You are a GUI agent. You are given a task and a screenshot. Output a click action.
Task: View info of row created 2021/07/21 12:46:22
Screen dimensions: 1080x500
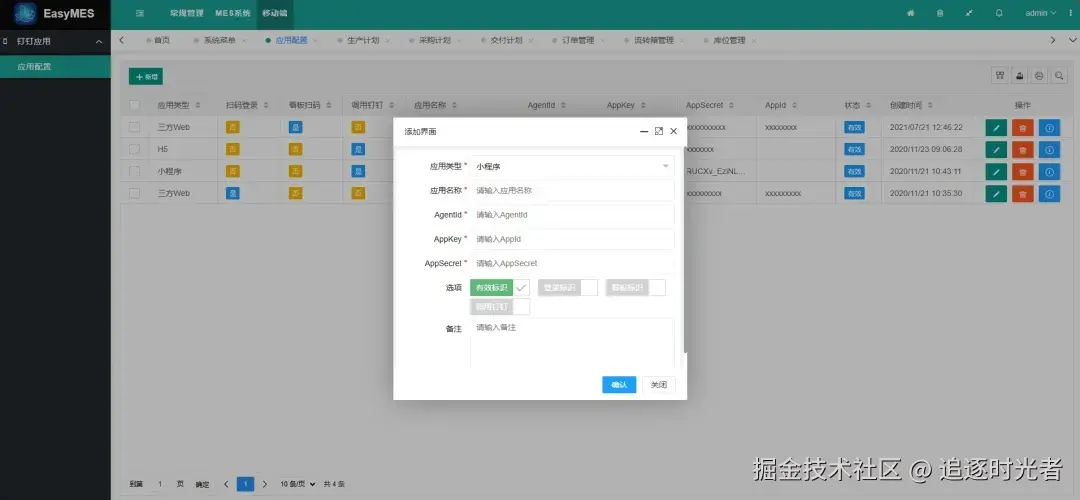1049,127
